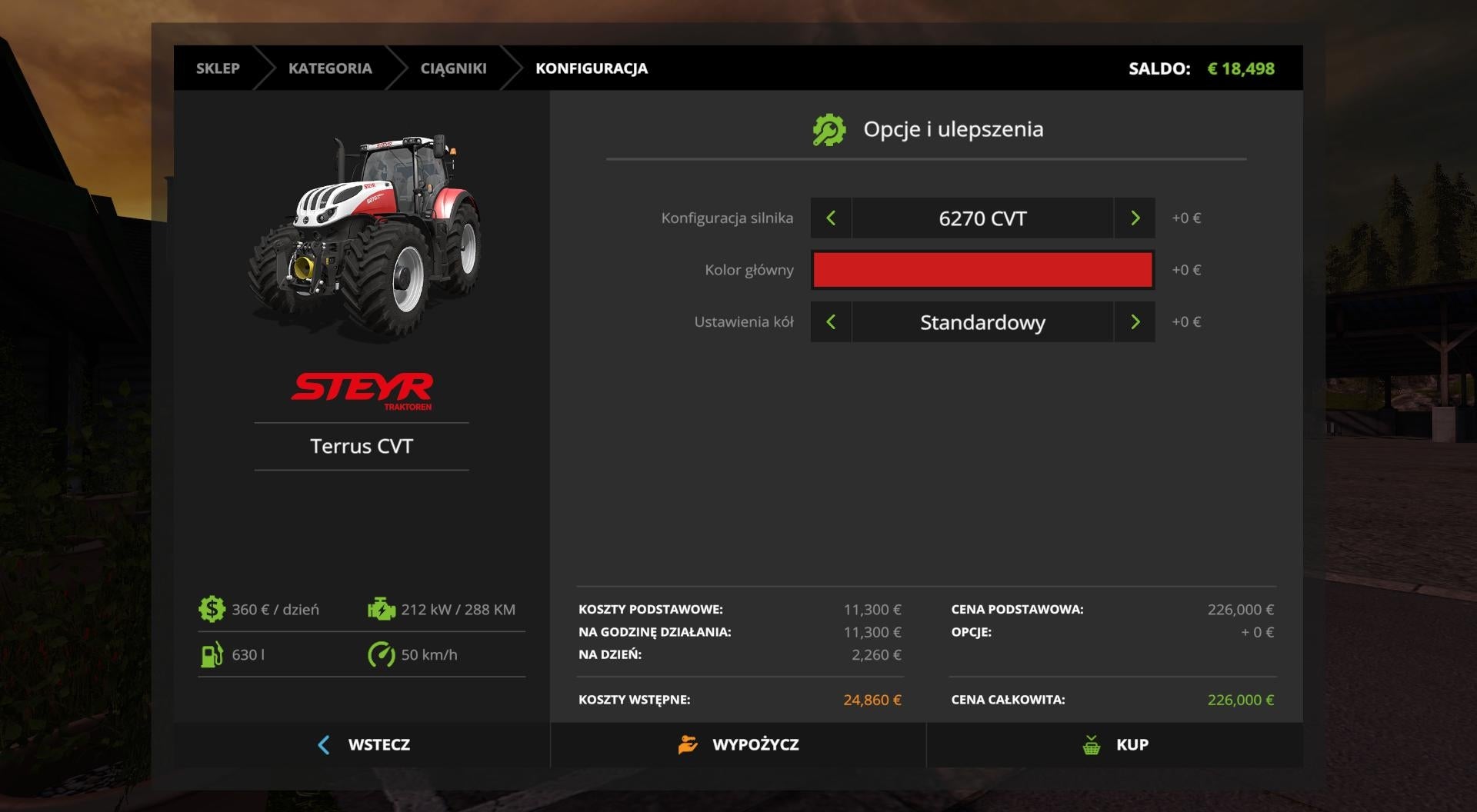
Task: Click the WYPOŻYCZ lease button
Action: [738, 744]
